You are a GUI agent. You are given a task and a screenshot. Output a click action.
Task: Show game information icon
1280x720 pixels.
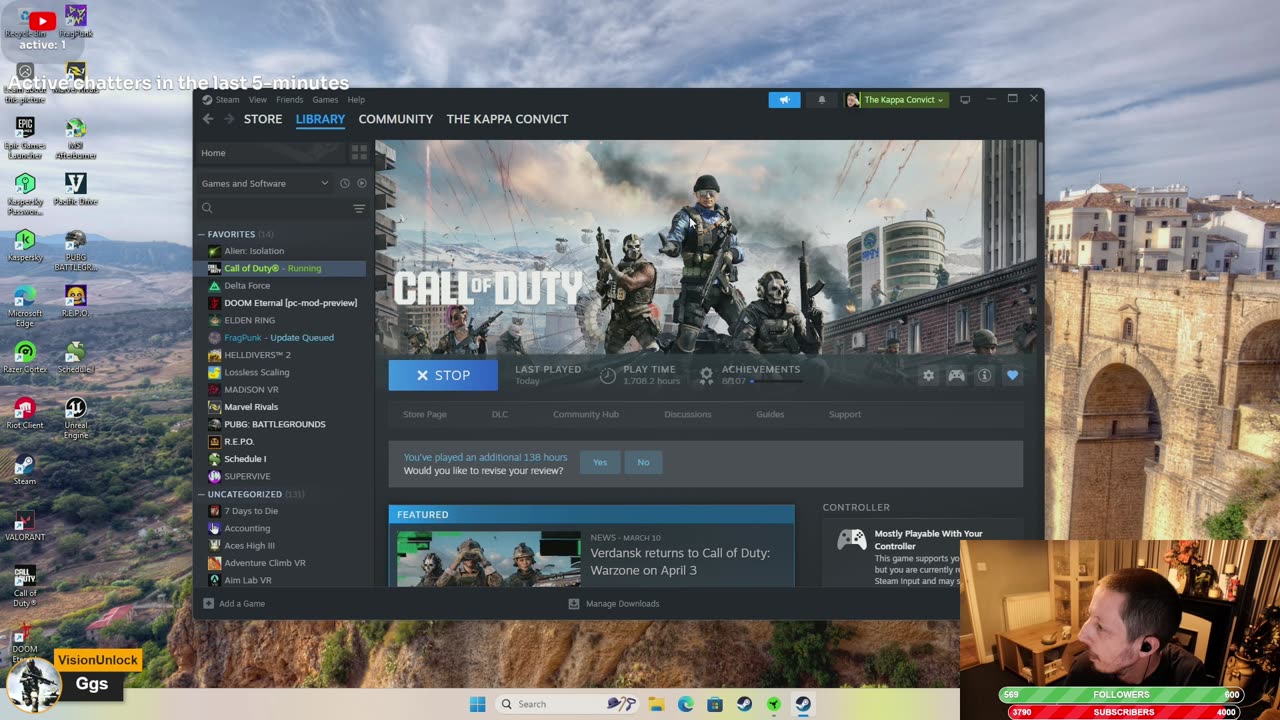coord(984,375)
